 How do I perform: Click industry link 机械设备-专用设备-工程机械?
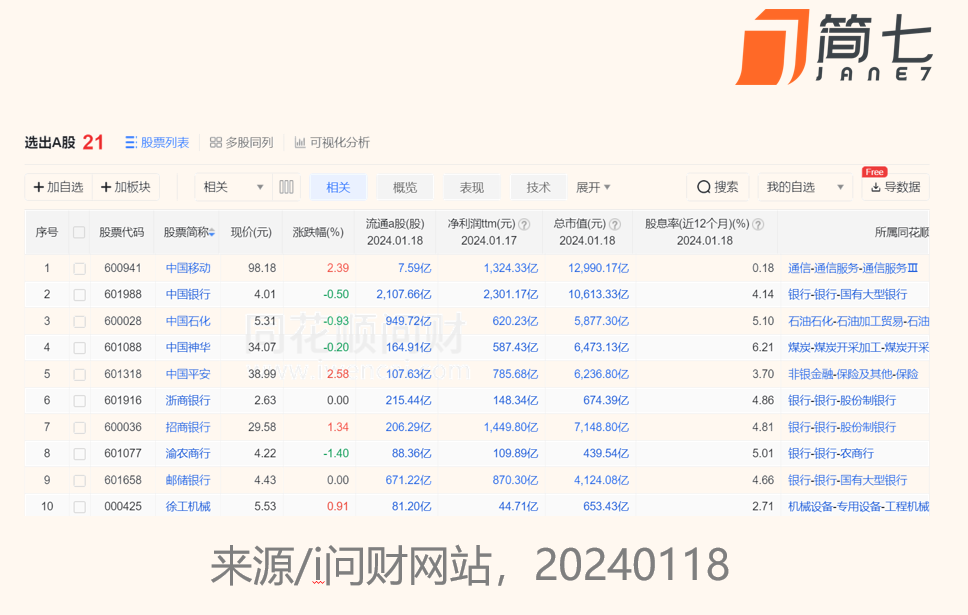(859, 506)
